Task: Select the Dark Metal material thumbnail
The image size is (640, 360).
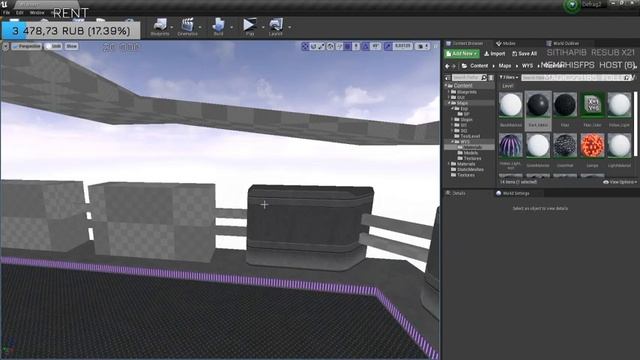Action: pyautogui.click(x=538, y=105)
